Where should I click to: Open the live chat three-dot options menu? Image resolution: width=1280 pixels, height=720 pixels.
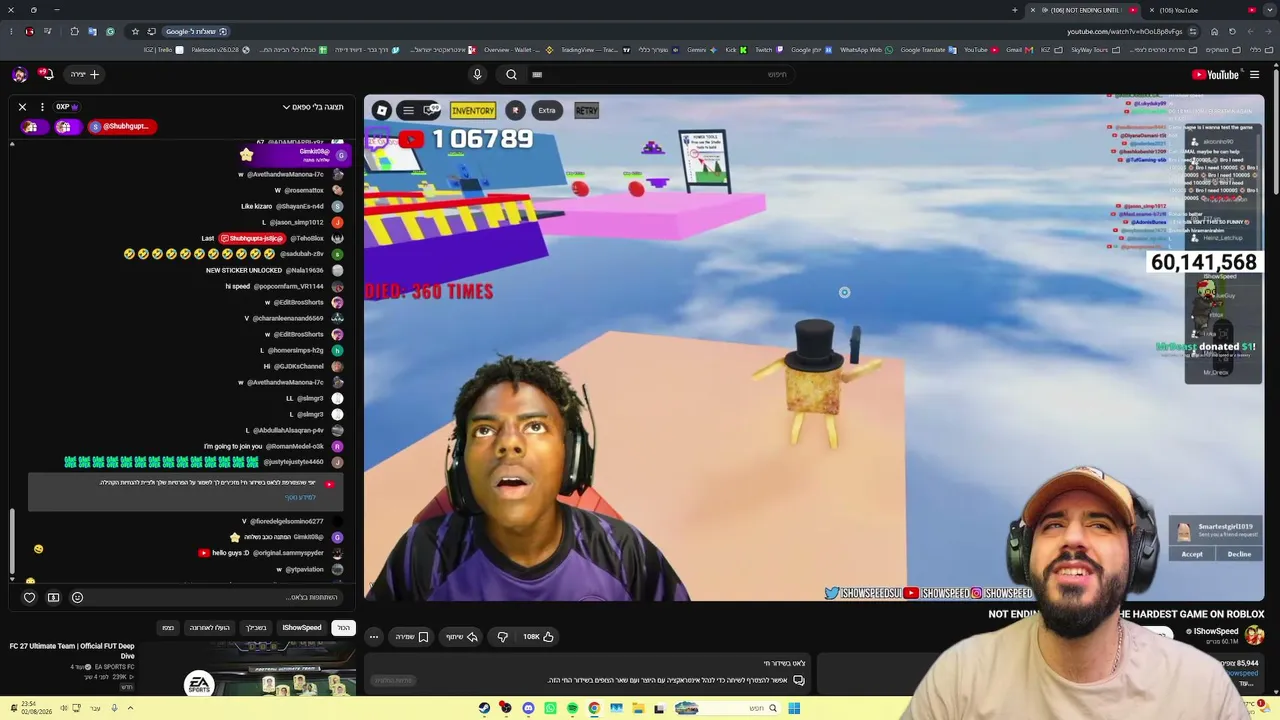pos(41,107)
